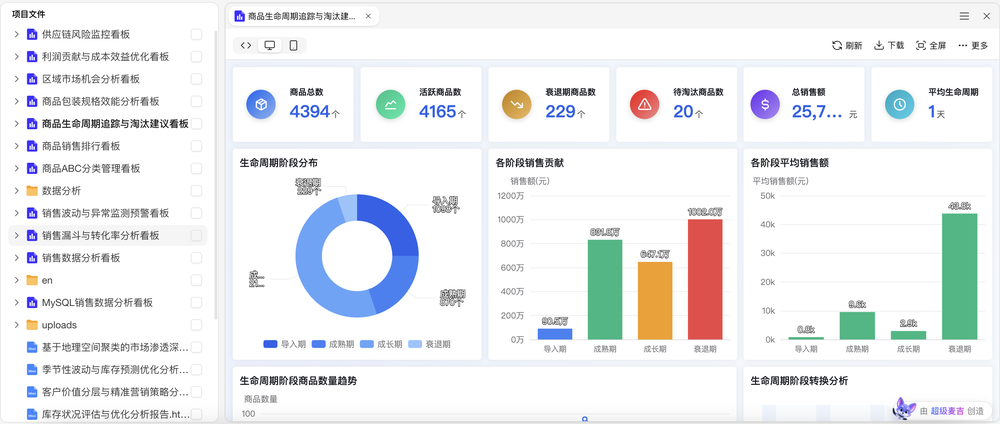Expand the en folder
The height and width of the screenshot is (424, 1000).
point(17,280)
